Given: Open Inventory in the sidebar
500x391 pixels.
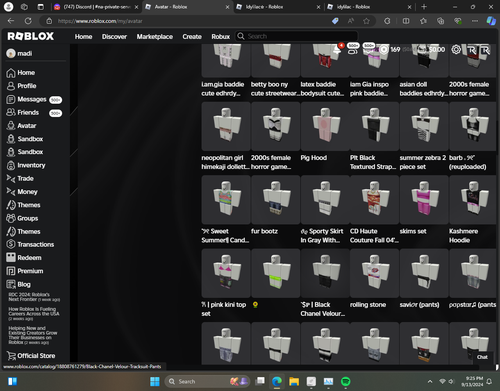Looking at the screenshot, I should click(26, 165).
